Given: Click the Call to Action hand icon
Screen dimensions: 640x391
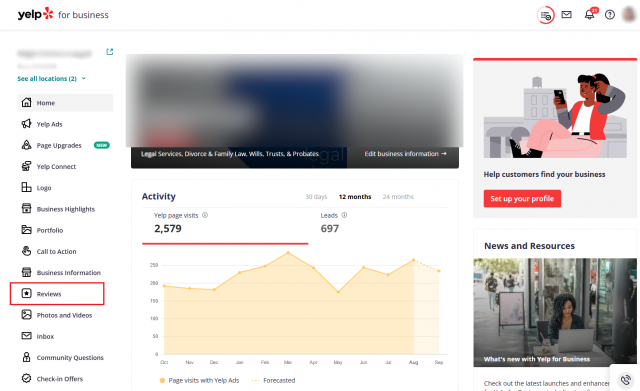Looking at the screenshot, I should click(x=26, y=251).
